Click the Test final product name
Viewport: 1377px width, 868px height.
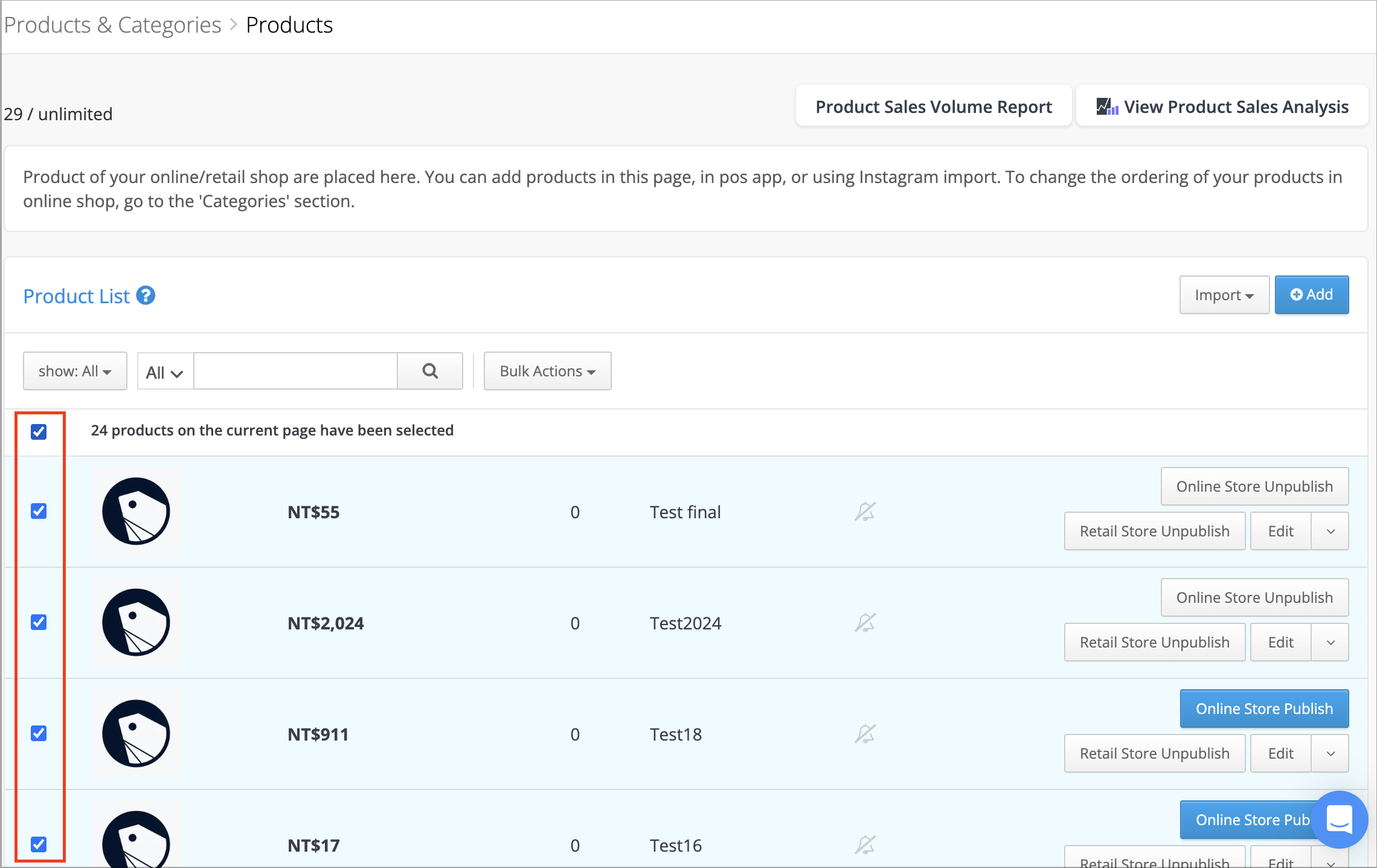click(685, 512)
